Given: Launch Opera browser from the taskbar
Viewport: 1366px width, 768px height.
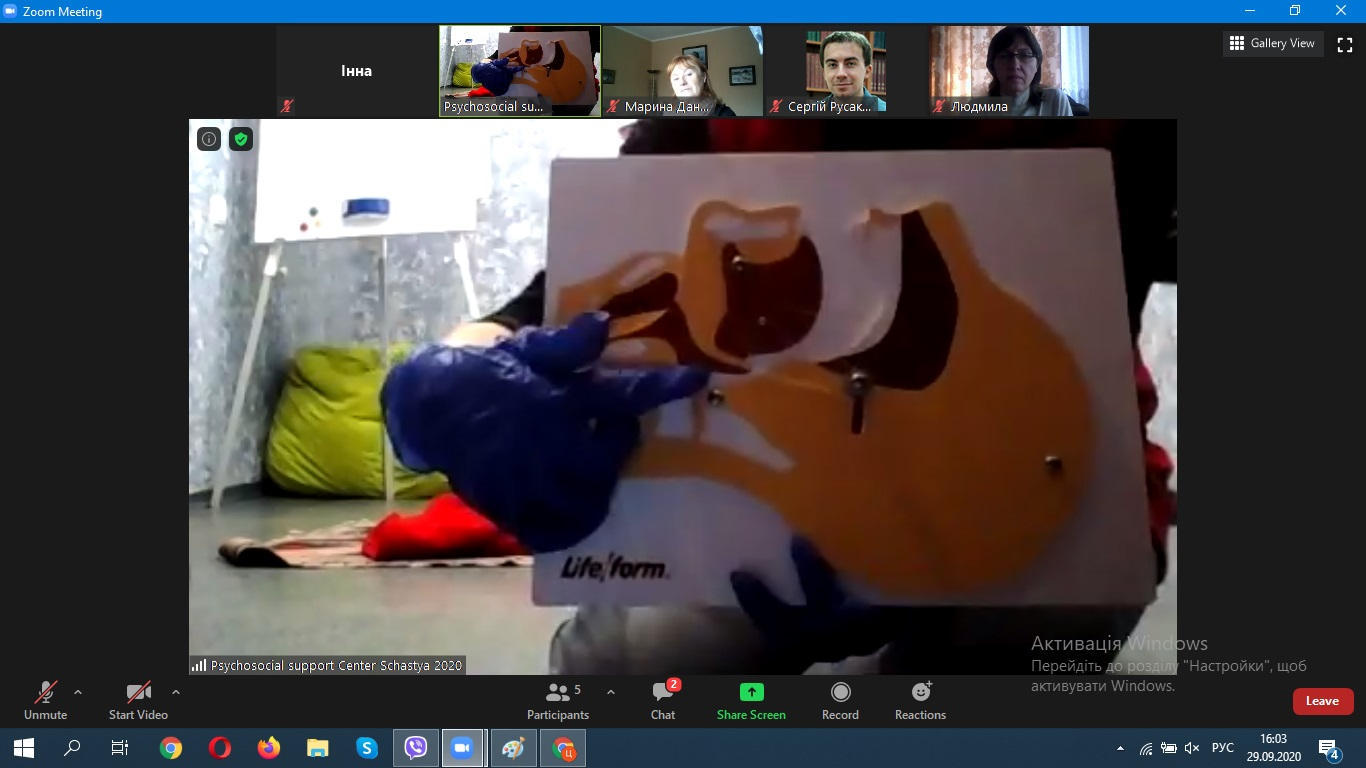Looking at the screenshot, I should pos(220,748).
